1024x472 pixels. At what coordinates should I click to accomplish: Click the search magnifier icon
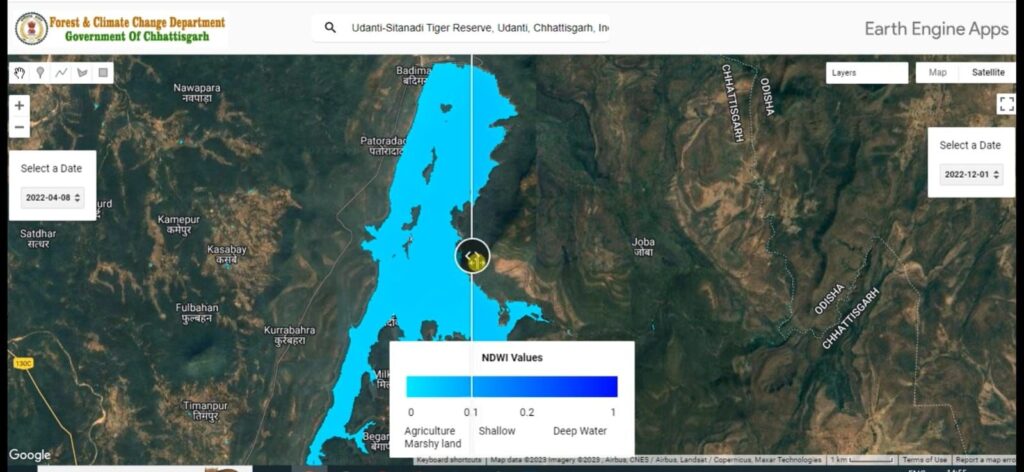[330, 28]
